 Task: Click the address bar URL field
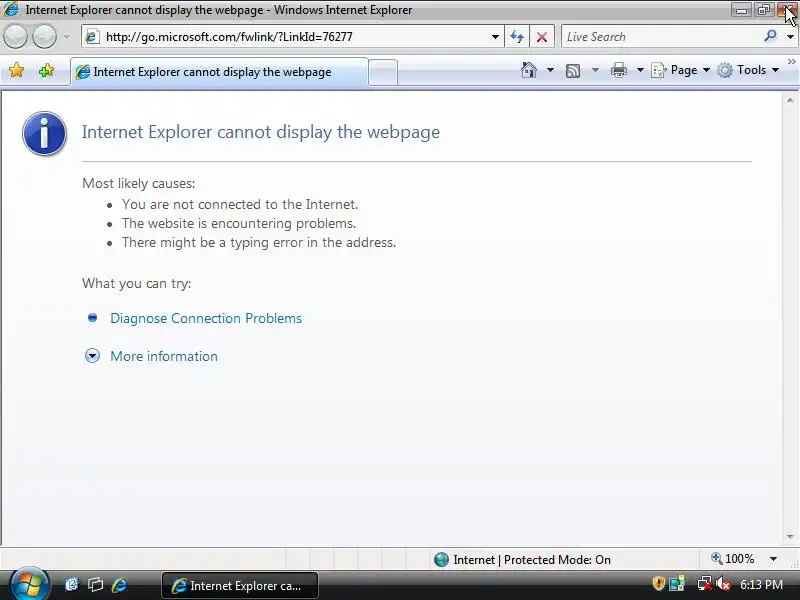[x=293, y=37]
